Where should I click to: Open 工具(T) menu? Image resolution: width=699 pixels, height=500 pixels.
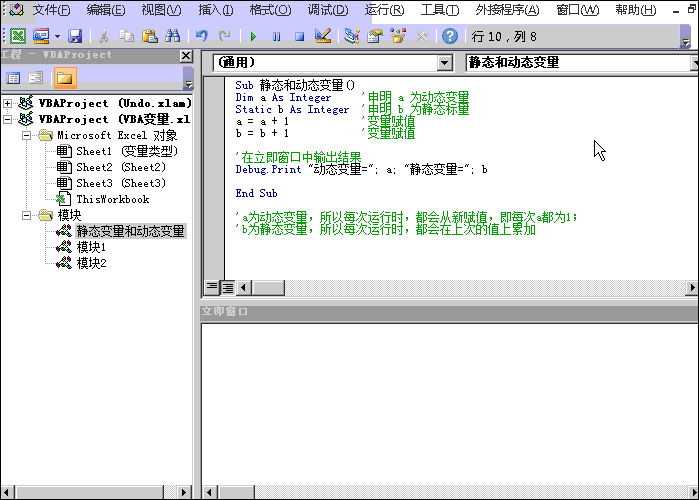coord(440,10)
